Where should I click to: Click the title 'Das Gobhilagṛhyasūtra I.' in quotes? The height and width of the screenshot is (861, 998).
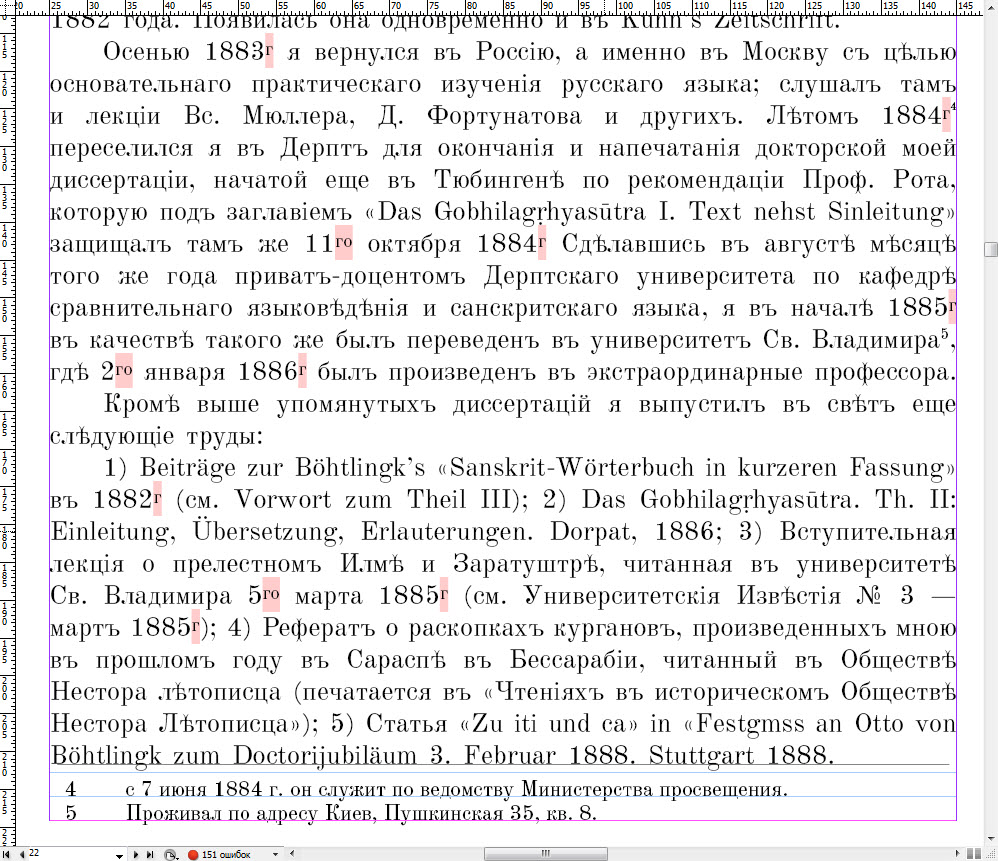tap(526, 212)
